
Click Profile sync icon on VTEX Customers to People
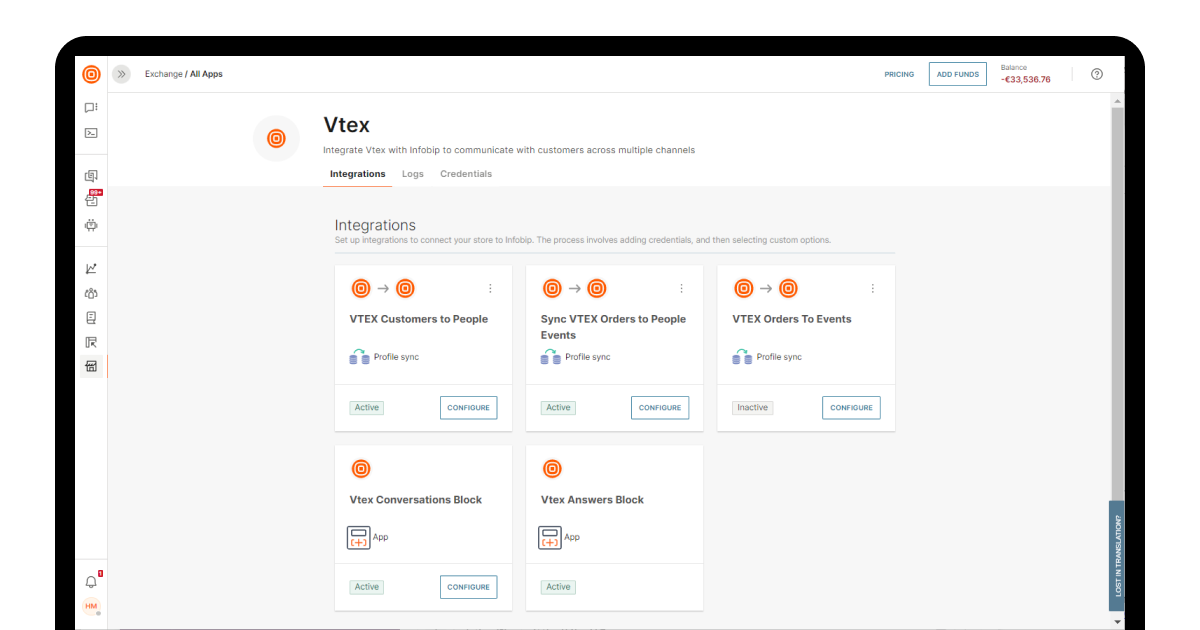[x=360, y=357]
